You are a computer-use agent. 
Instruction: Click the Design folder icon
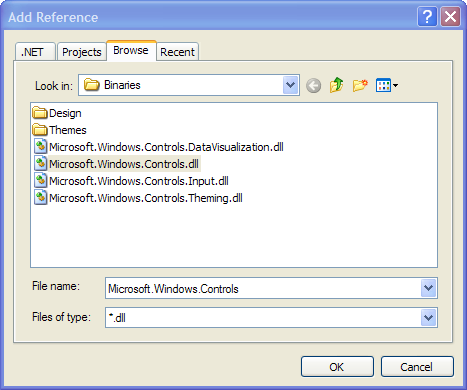pos(40,113)
